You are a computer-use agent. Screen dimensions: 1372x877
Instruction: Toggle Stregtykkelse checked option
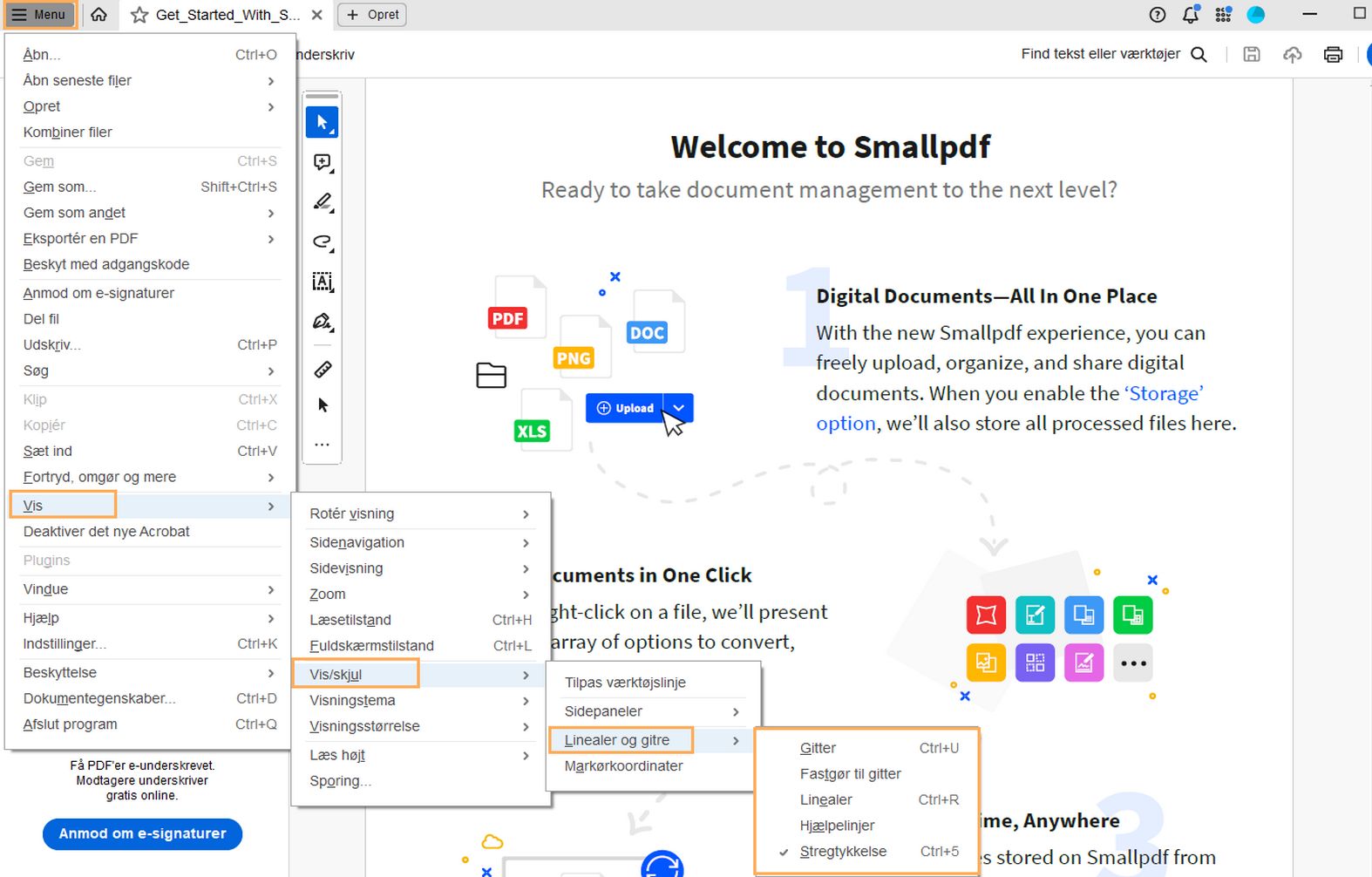pos(867,852)
